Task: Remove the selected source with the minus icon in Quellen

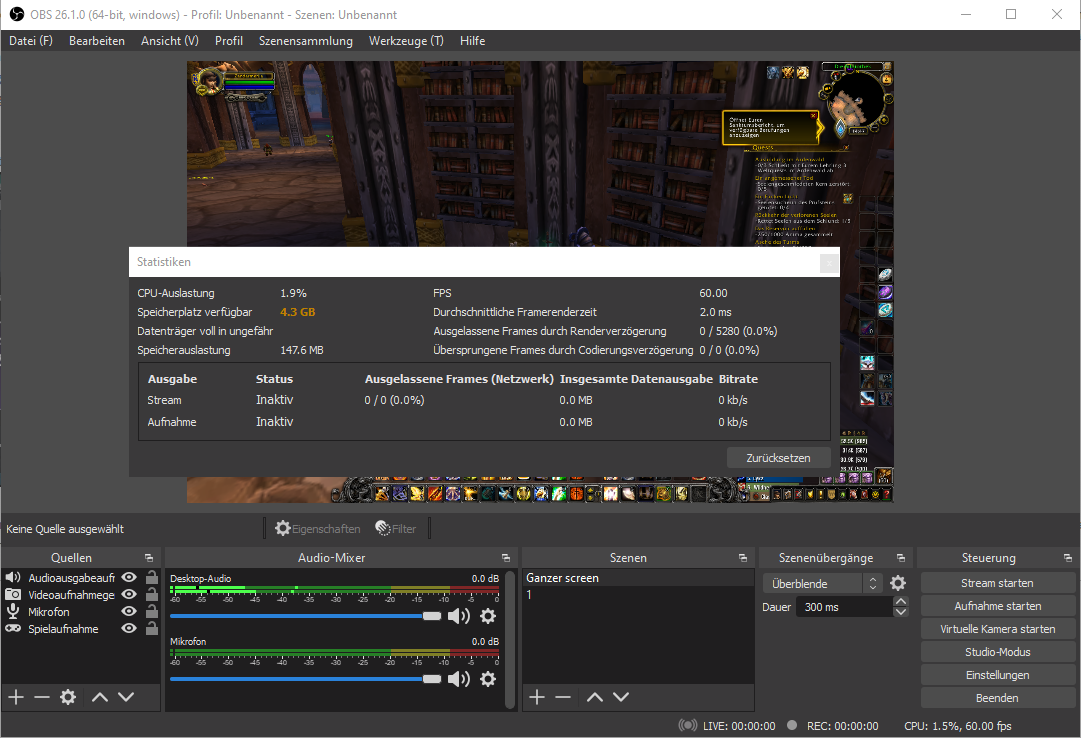Action: point(42,697)
